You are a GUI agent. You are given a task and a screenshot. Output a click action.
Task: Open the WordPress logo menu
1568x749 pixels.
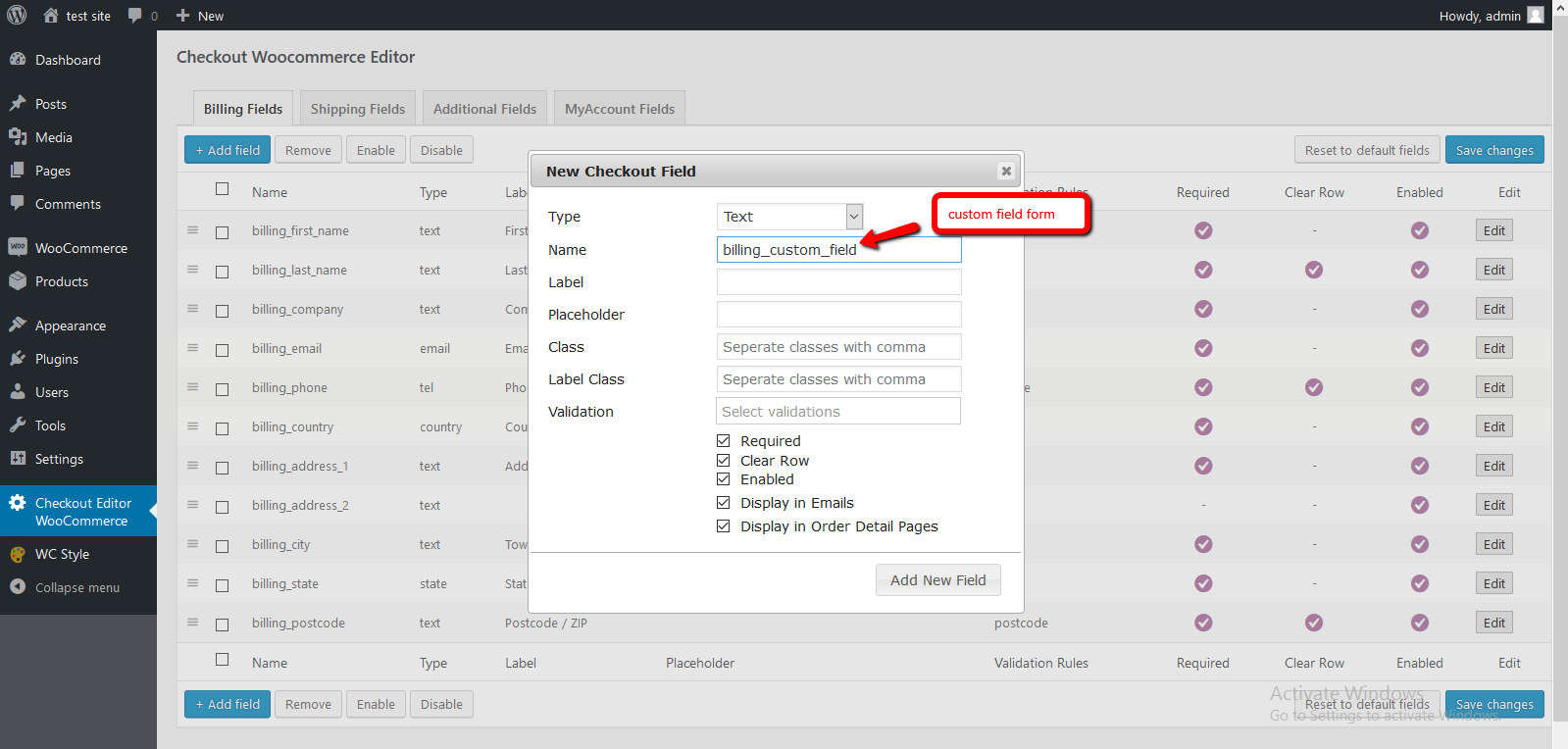point(17,16)
